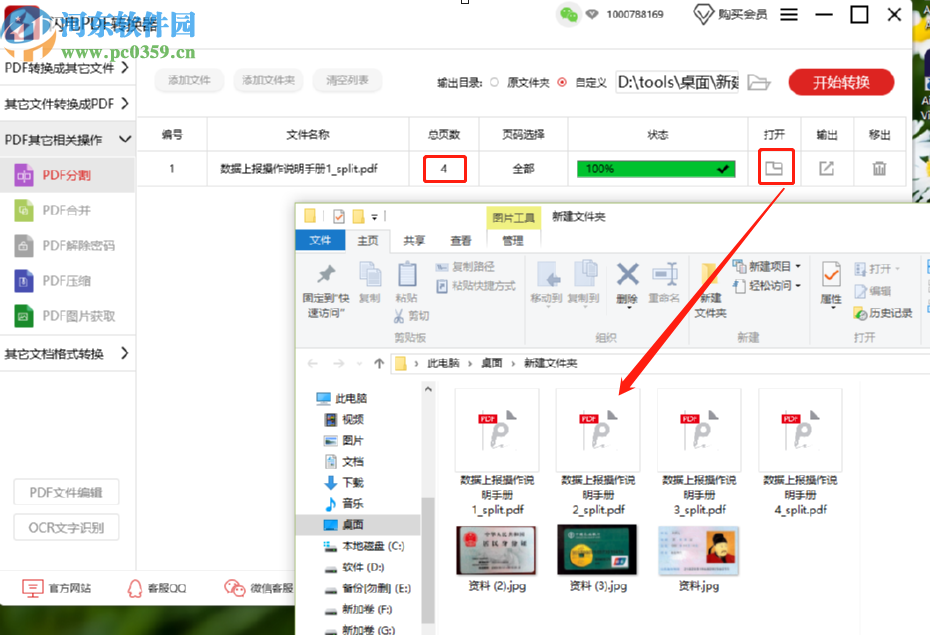Screen dimensions: 930x635
Task: Remove the file using the trash icon
Action: pos(879,168)
